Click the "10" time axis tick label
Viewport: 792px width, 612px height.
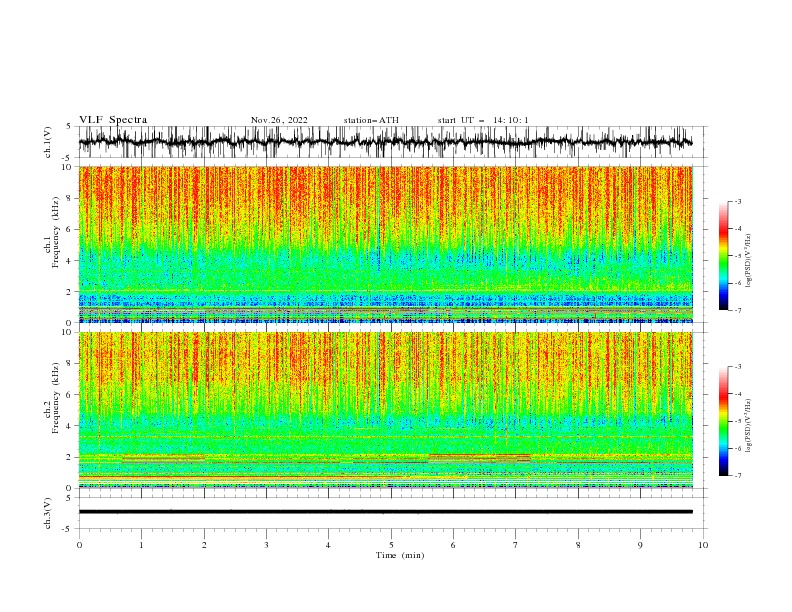pyautogui.click(x=703, y=545)
